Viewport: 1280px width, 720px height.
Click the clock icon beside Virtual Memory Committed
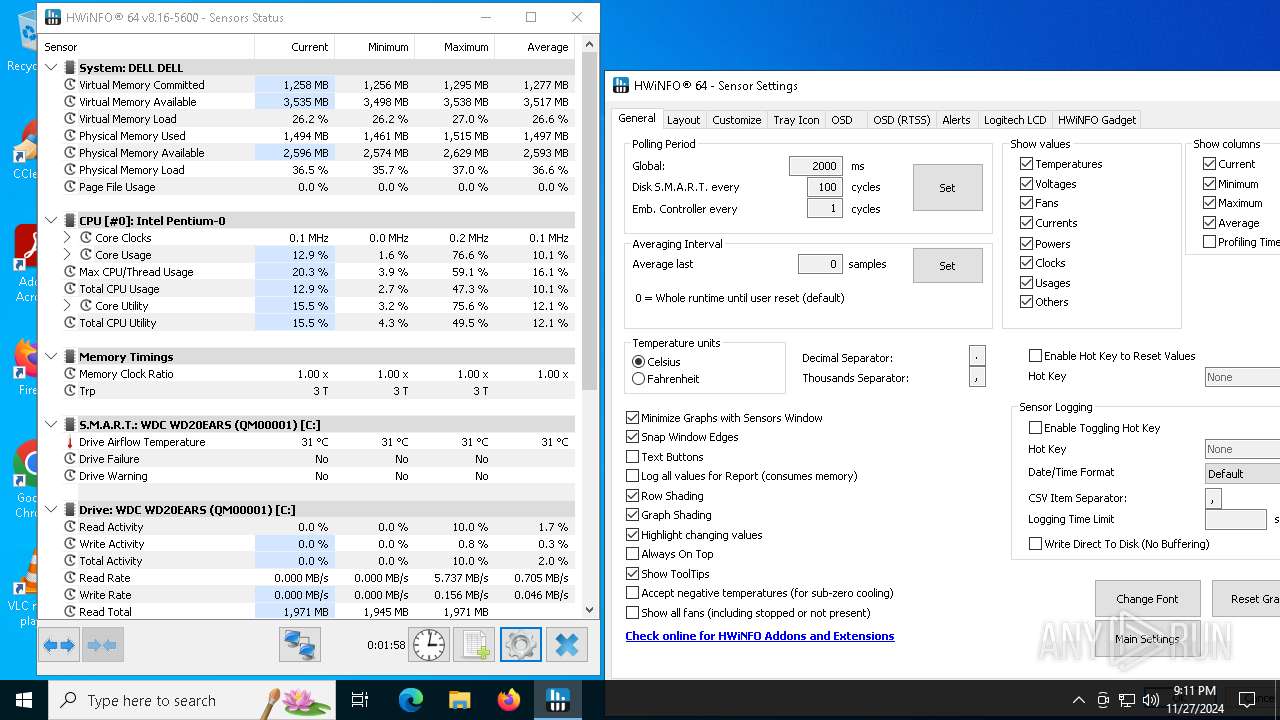click(x=70, y=85)
